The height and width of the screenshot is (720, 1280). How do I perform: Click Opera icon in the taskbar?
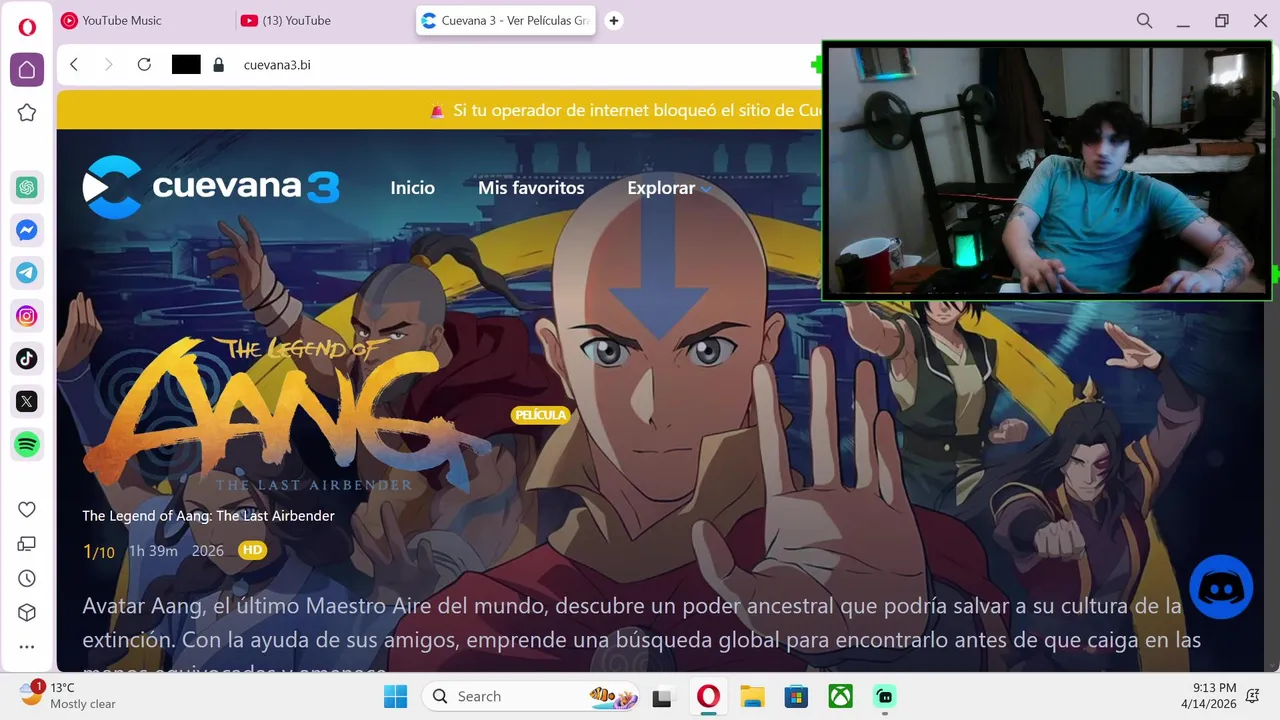pos(708,696)
